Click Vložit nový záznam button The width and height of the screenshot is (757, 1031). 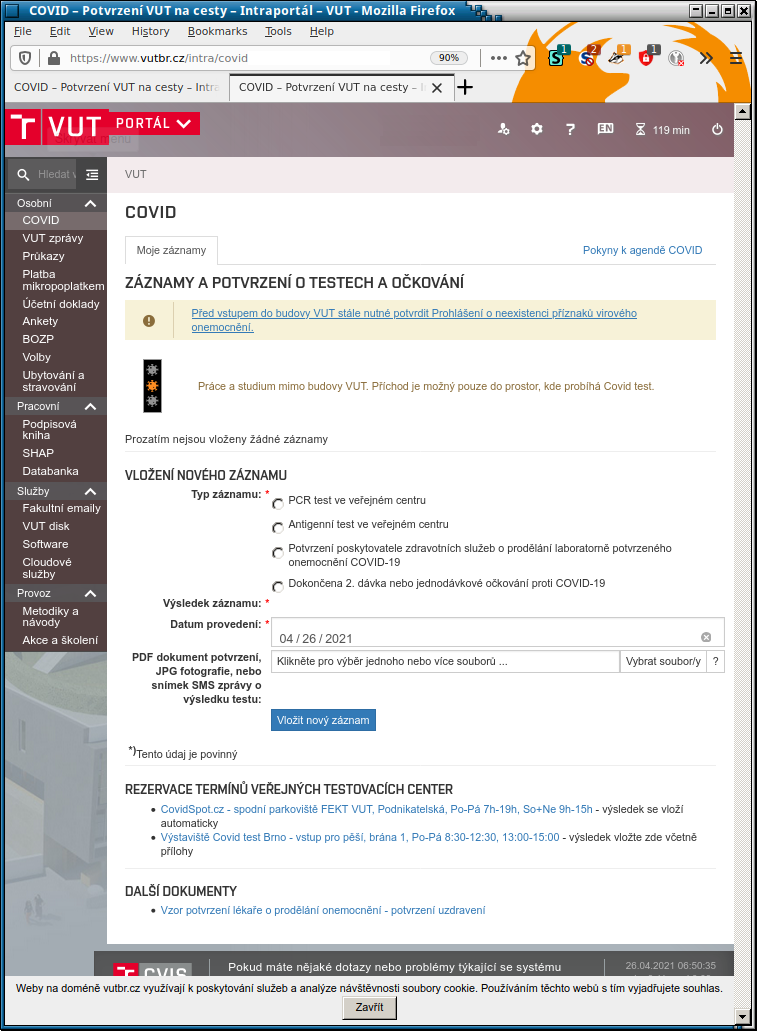pyautogui.click(x=323, y=720)
